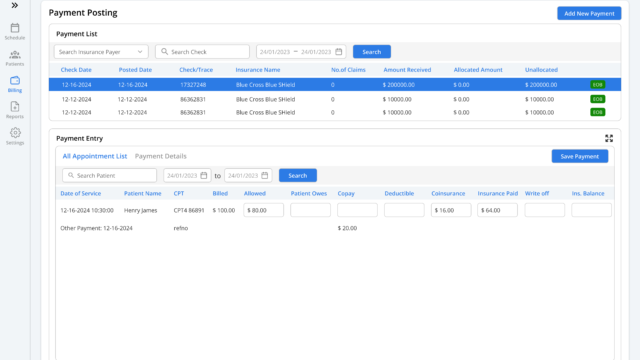
Task: Click the Check/Trace column header
Action: pyautogui.click(x=196, y=70)
